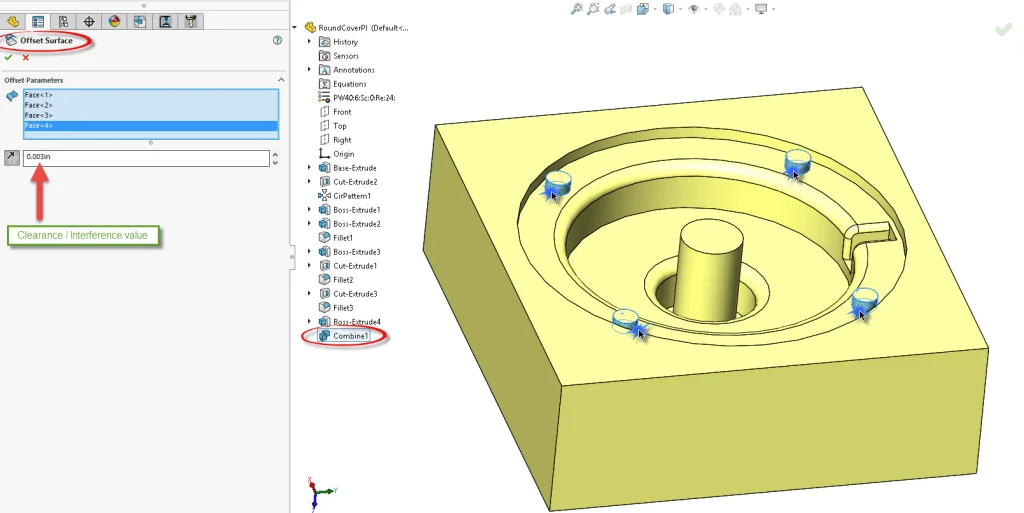Open the Offset Surface help icon

tap(277, 41)
